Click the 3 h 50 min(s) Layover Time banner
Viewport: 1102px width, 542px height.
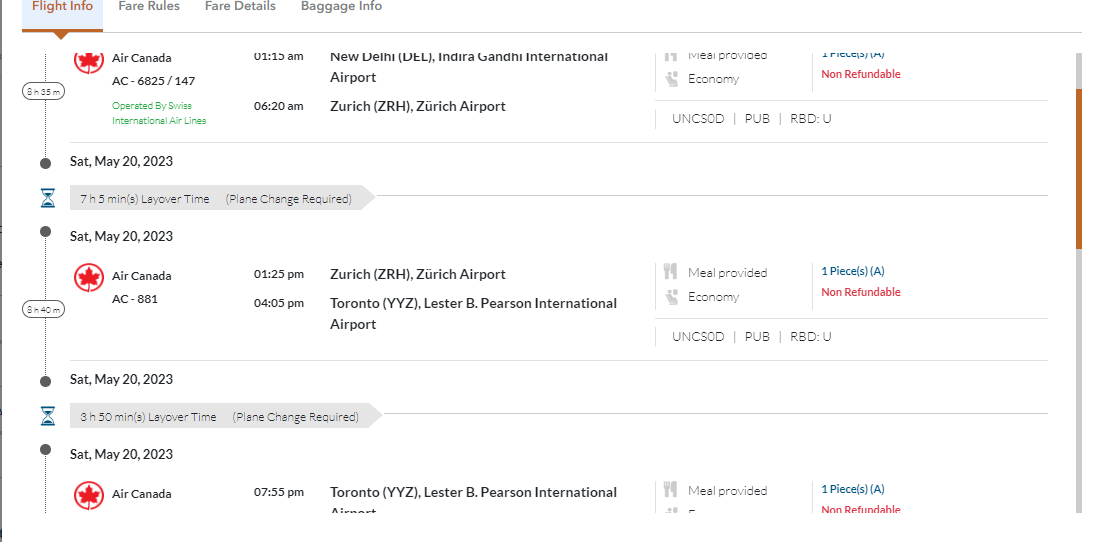pyautogui.click(x=219, y=417)
